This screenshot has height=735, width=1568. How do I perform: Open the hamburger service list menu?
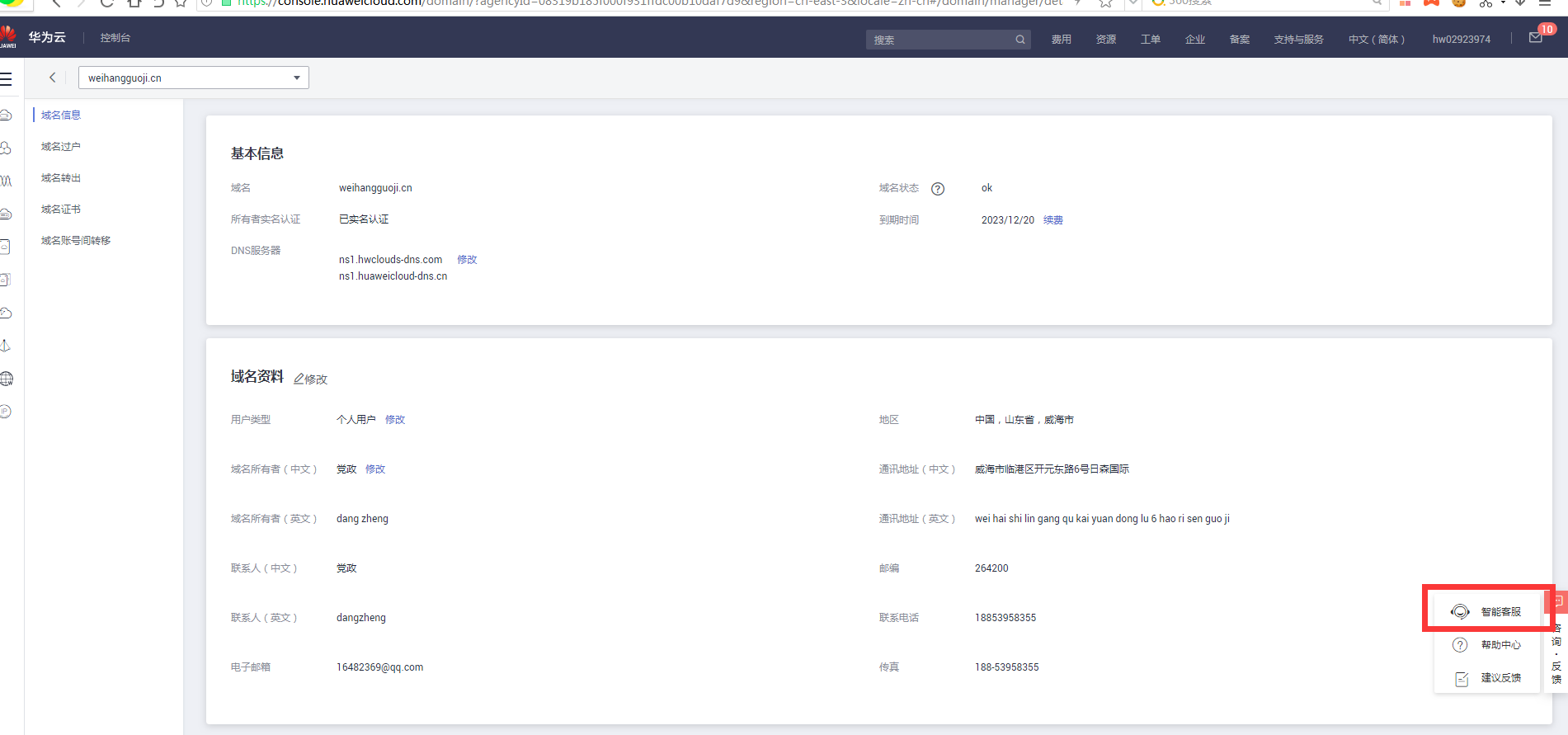pyautogui.click(x=6, y=79)
